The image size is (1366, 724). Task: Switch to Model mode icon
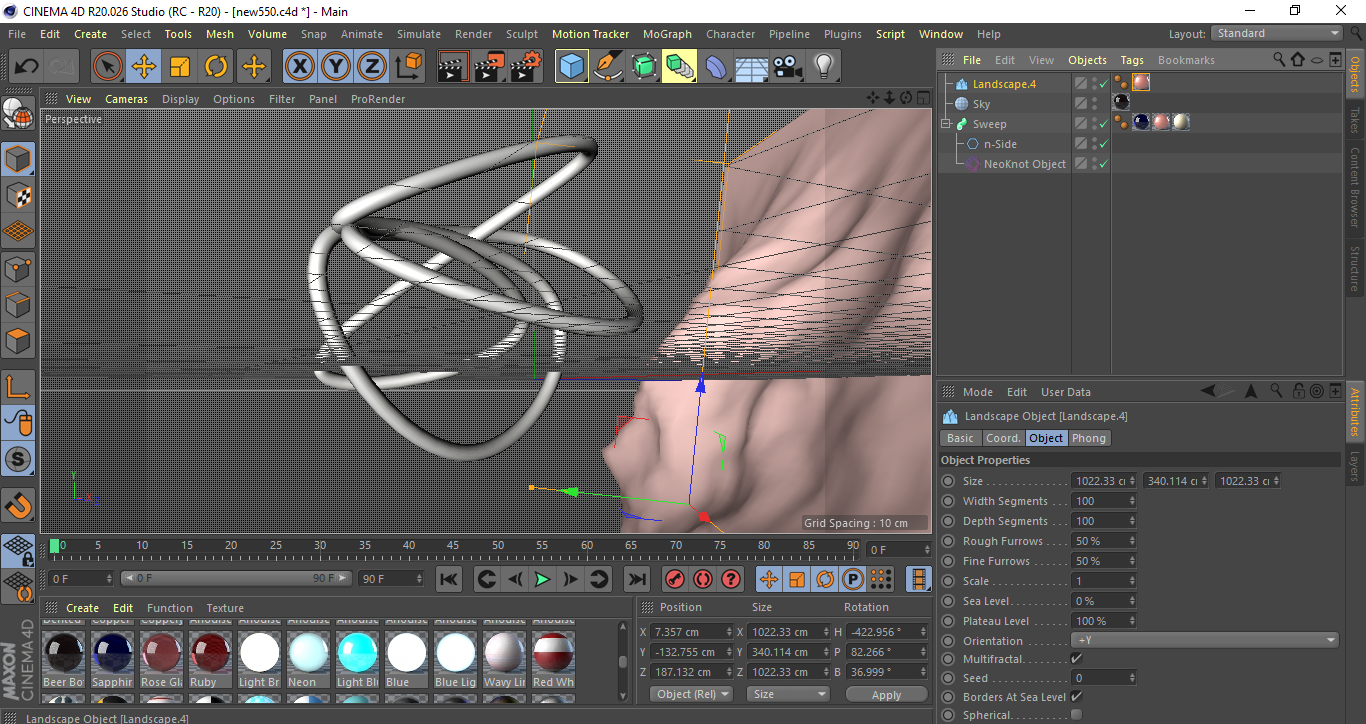[18, 159]
